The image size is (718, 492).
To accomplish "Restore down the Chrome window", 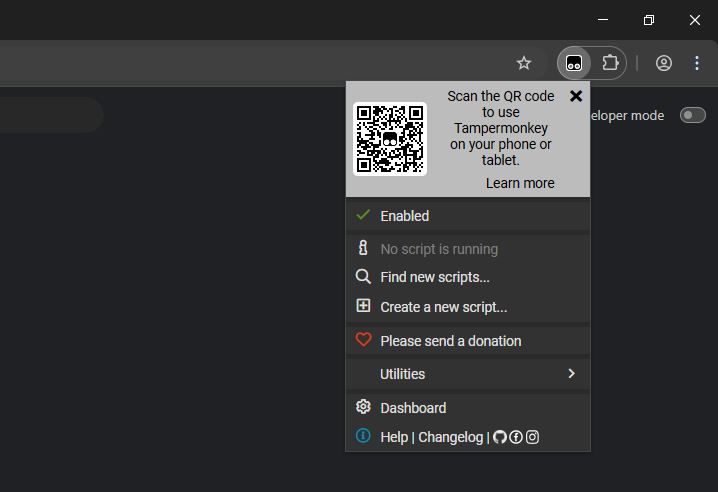I will (648, 20).
